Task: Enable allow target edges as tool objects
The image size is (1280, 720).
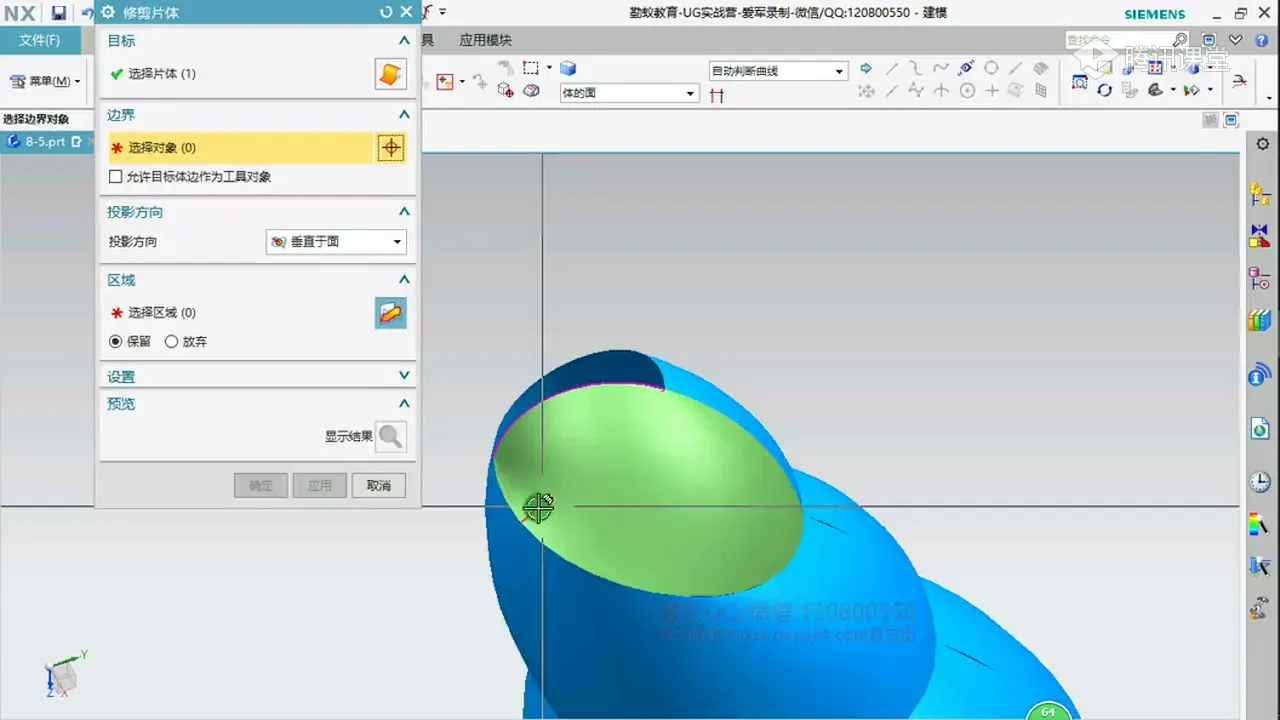Action: 116,177
